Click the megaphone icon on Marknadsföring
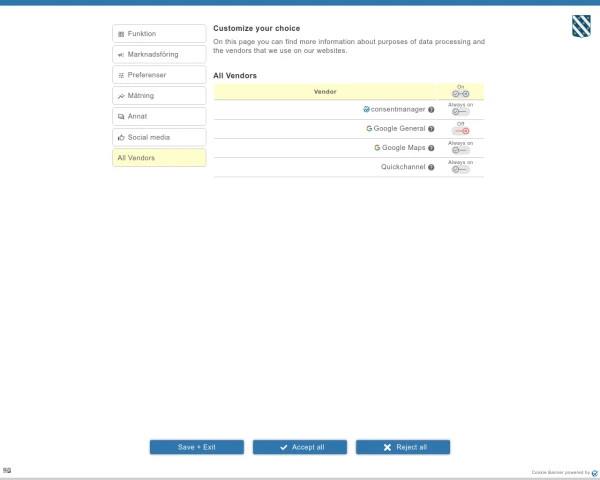This screenshot has height=480, width=600. pyautogui.click(x=121, y=55)
